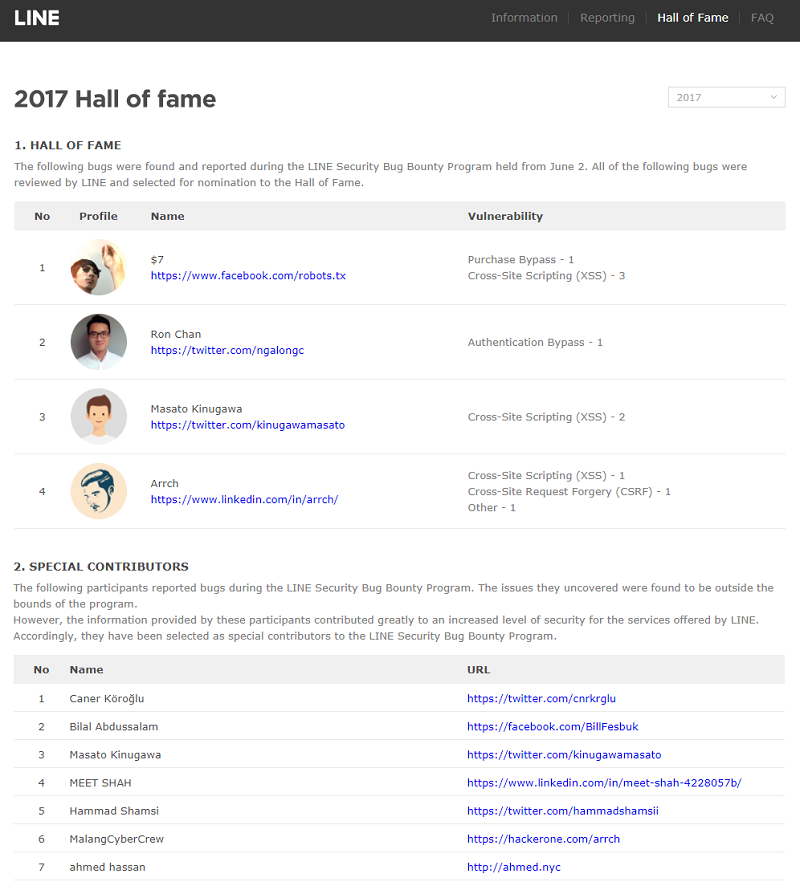The width and height of the screenshot is (800, 886).
Task: Open Arrch's LinkedIn profile link
Action: [244, 499]
